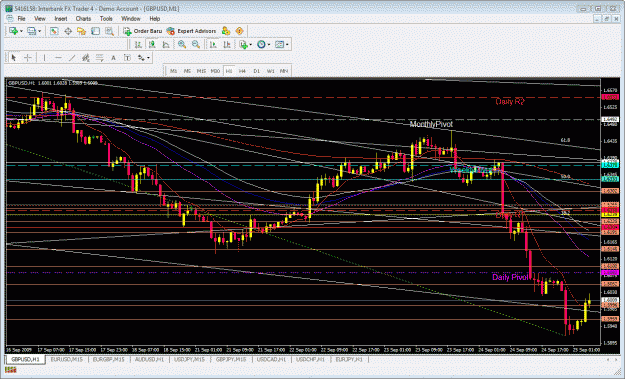The height and width of the screenshot is (379, 625).
Task: Open the Help menu
Action: (155, 19)
